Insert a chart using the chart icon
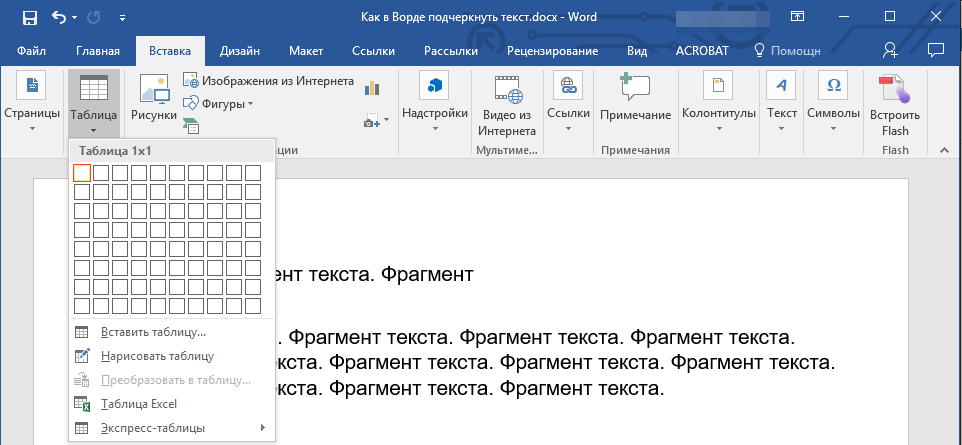 tap(373, 88)
